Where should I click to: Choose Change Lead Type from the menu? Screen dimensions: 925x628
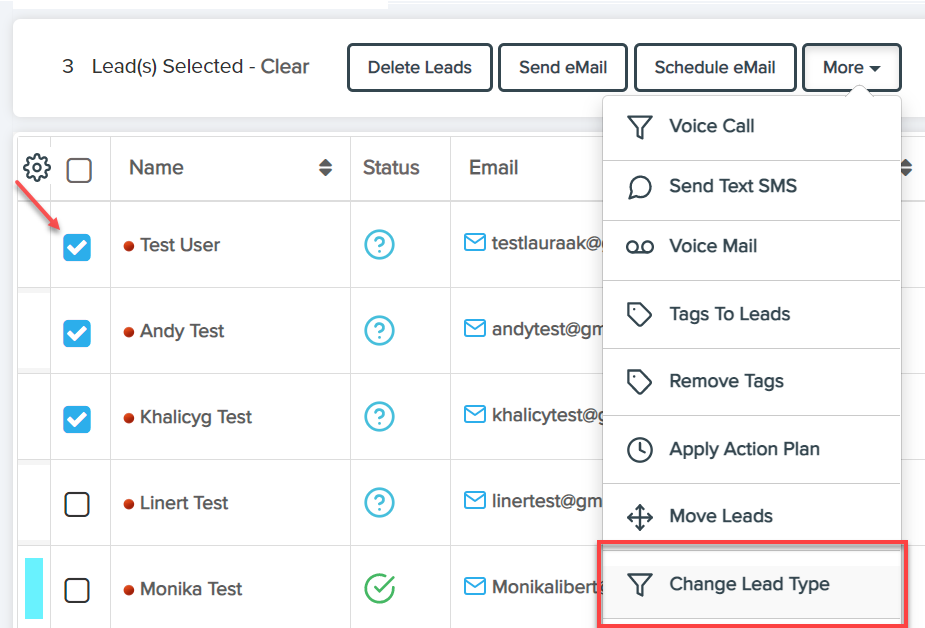click(x=749, y=584)
